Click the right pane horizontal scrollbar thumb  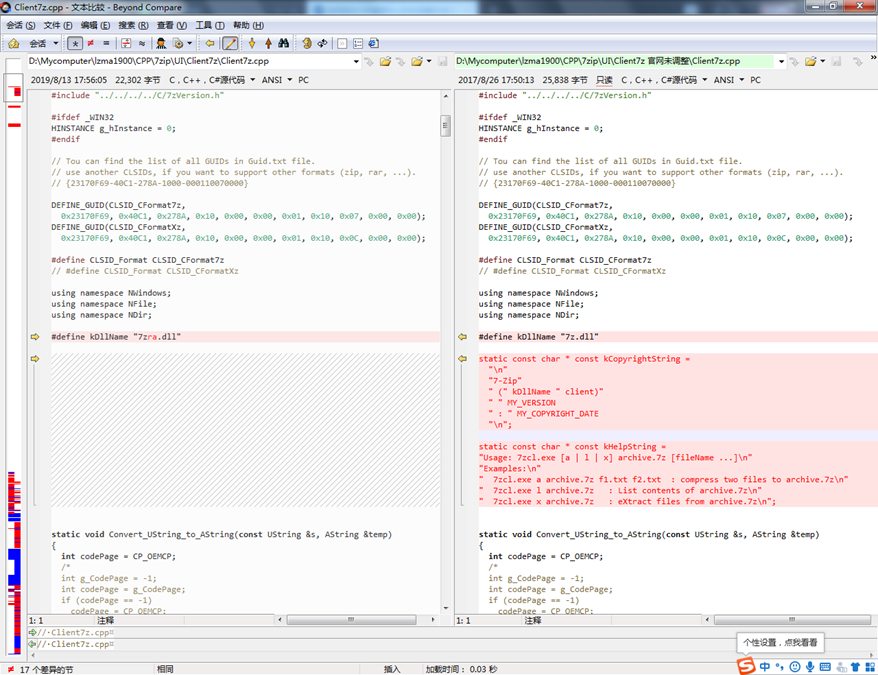click(792, 620)
